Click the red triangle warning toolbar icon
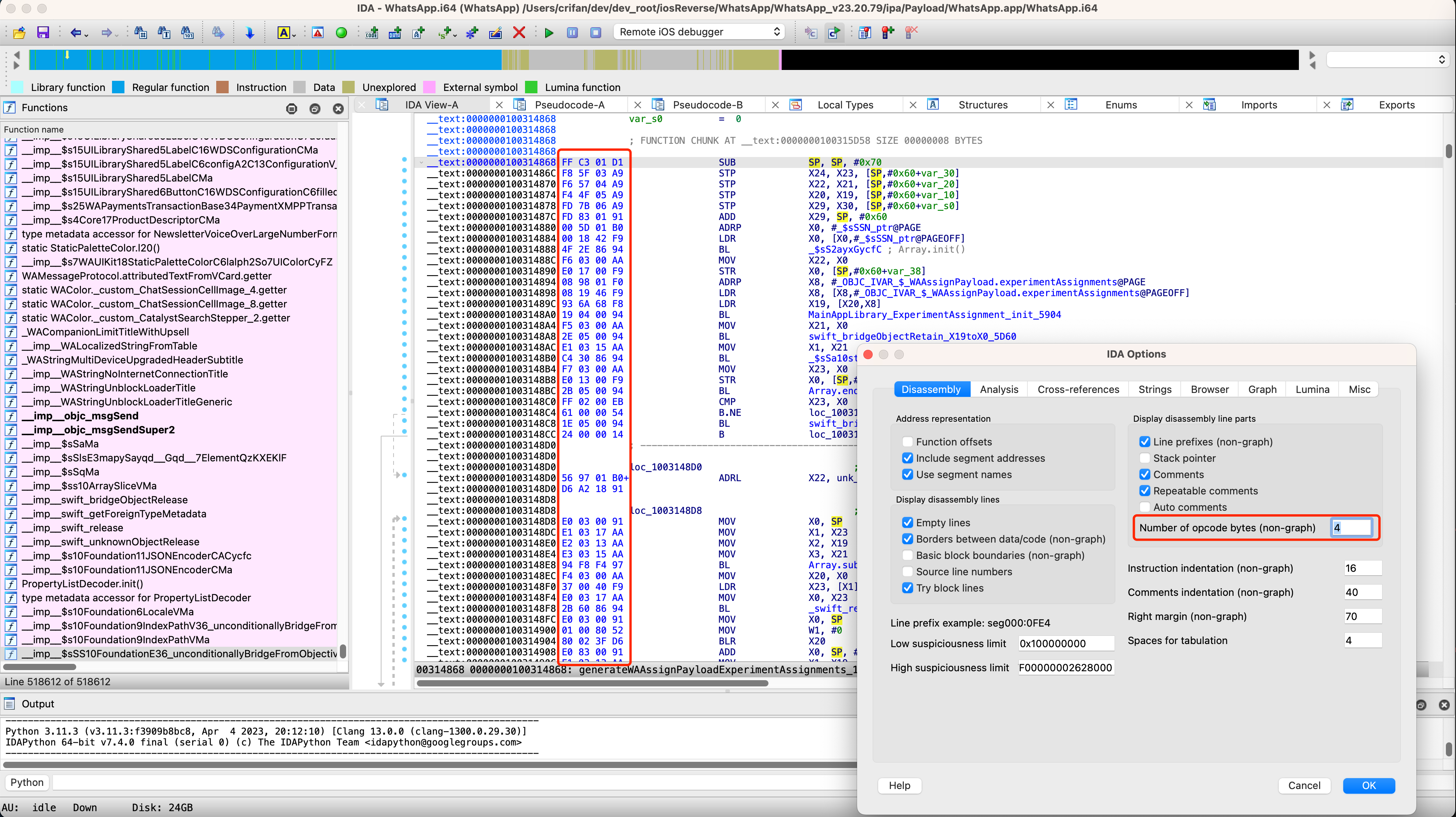1456x817 pixels. pyautogui.click(x=318, y=33)
